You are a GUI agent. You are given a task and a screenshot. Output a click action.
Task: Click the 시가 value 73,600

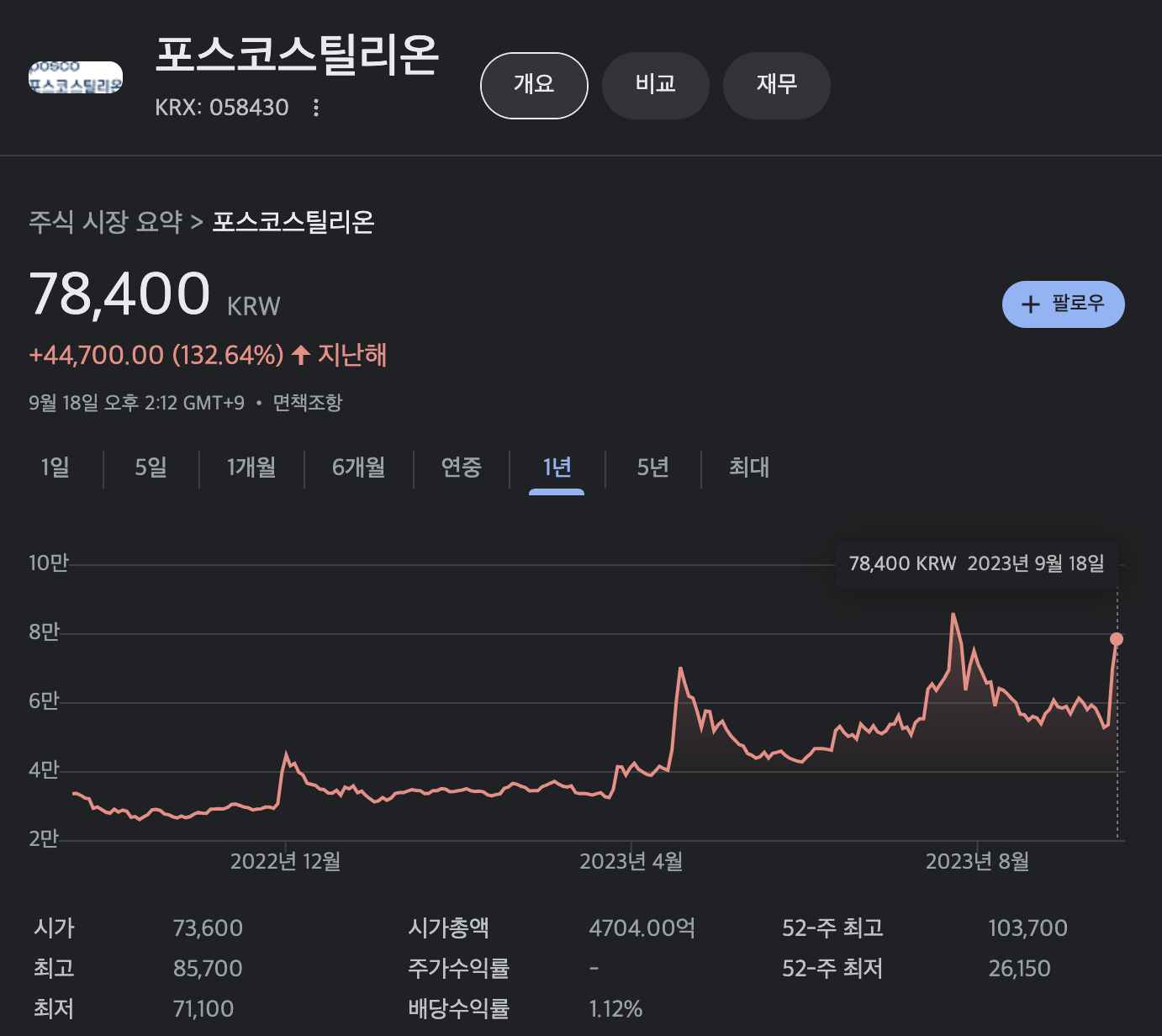coord(208,928)
